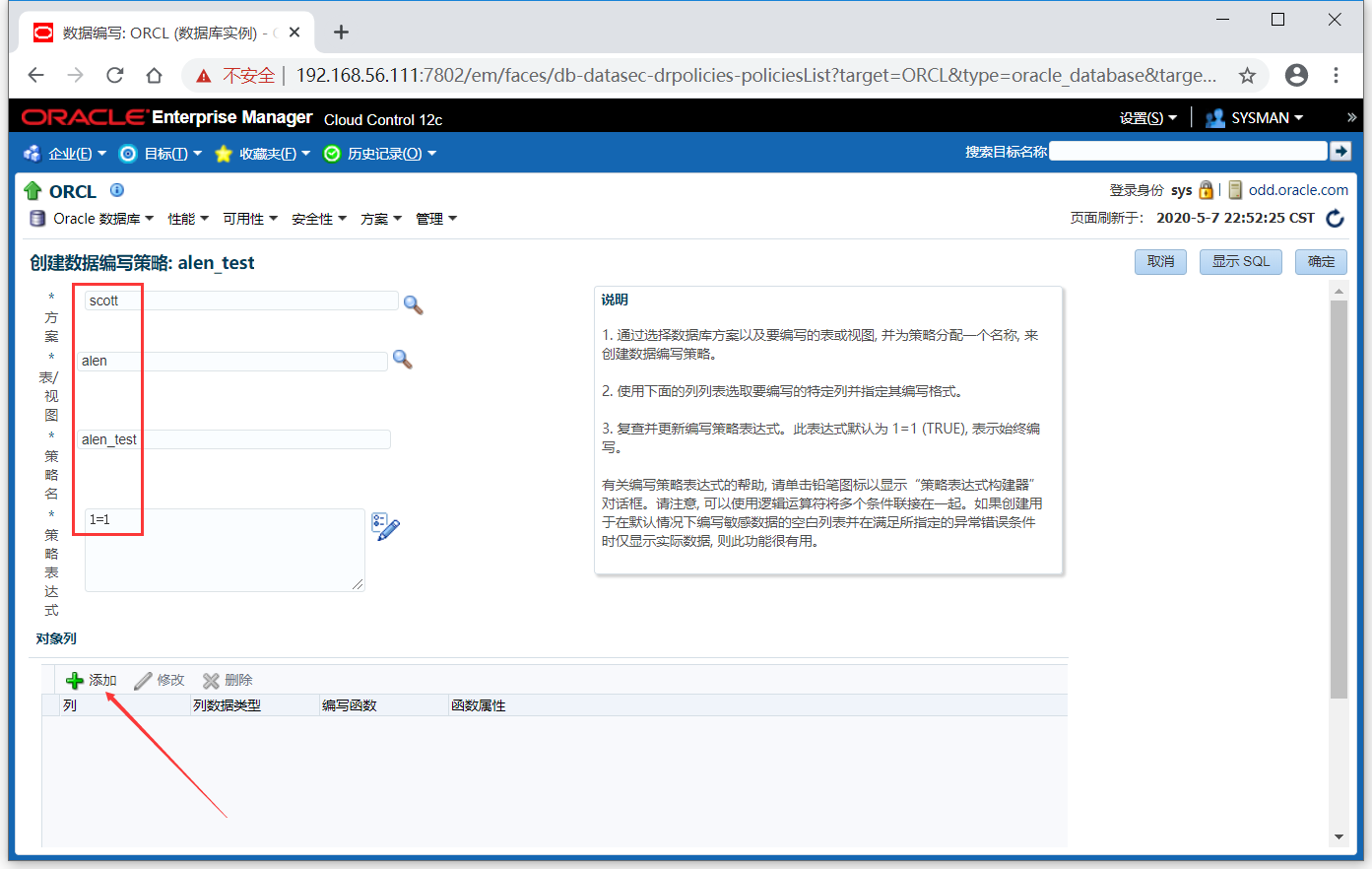1372x869 pixels.
Task: Click the 删除 X icon
Action: [x=211, y=681]
